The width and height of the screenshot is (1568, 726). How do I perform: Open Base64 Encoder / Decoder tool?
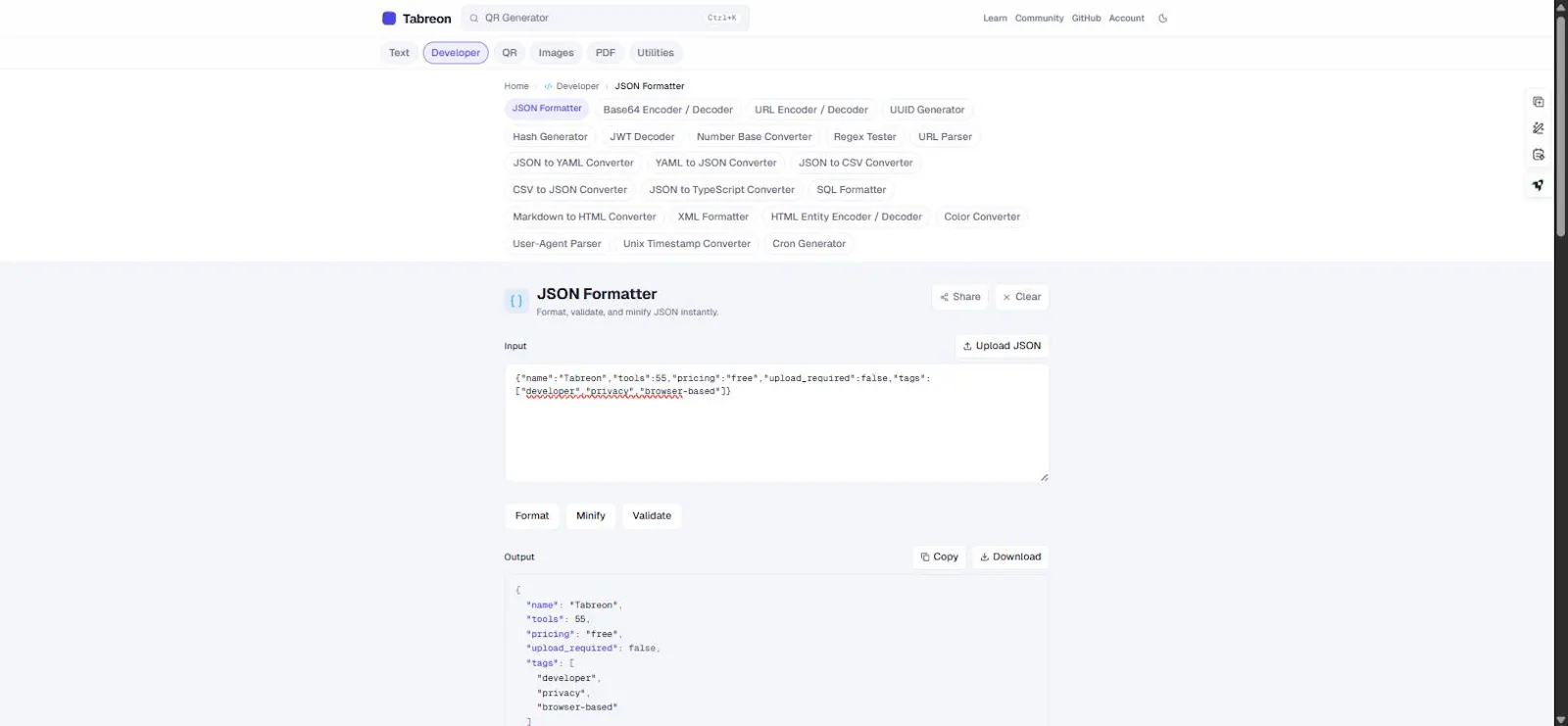tap(667, 110)
